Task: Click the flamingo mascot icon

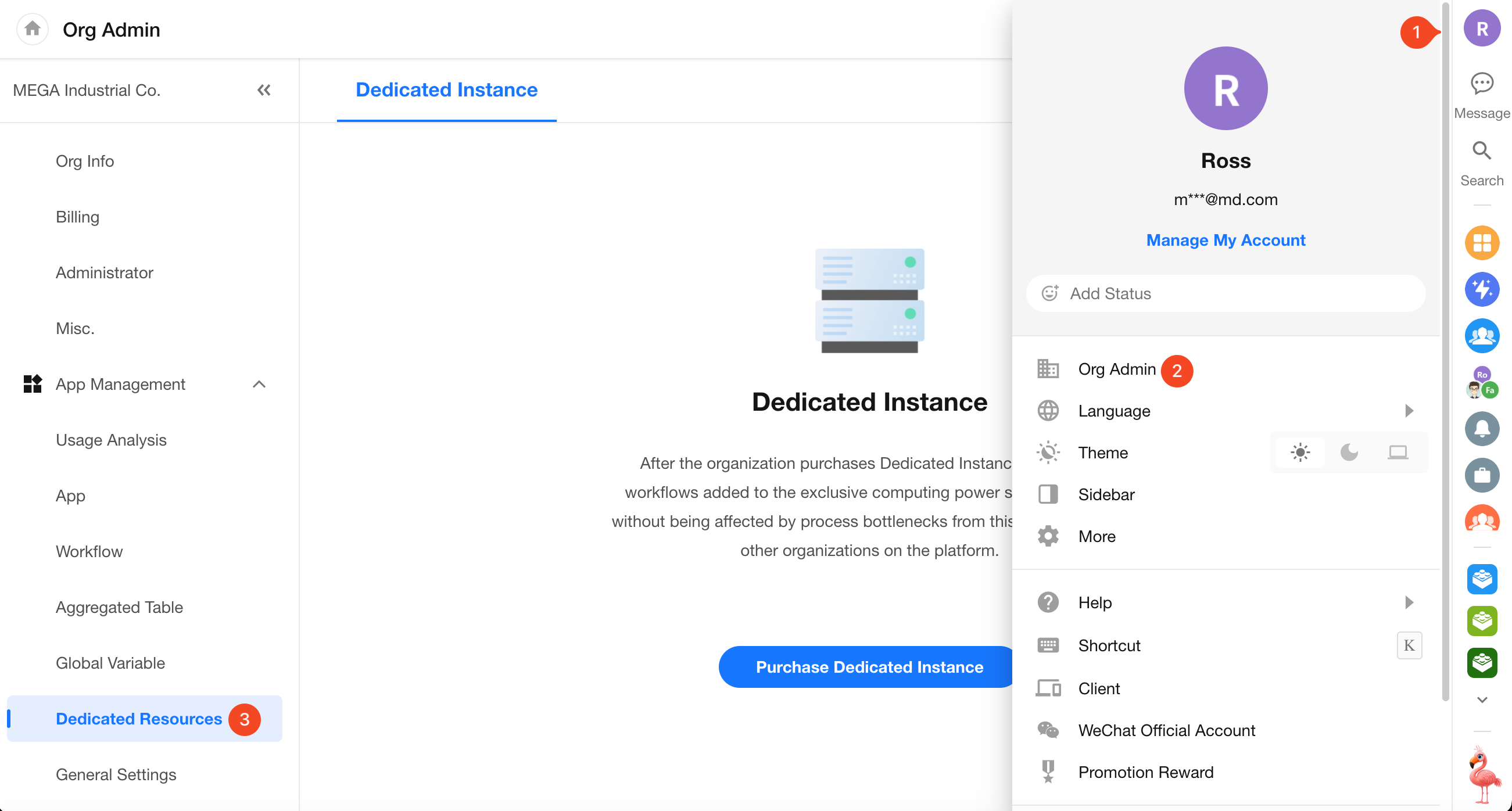Action: tap(1484, 774)
